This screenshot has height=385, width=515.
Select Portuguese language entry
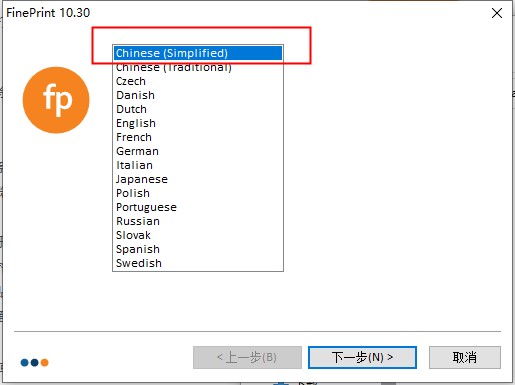coord(198,207)
